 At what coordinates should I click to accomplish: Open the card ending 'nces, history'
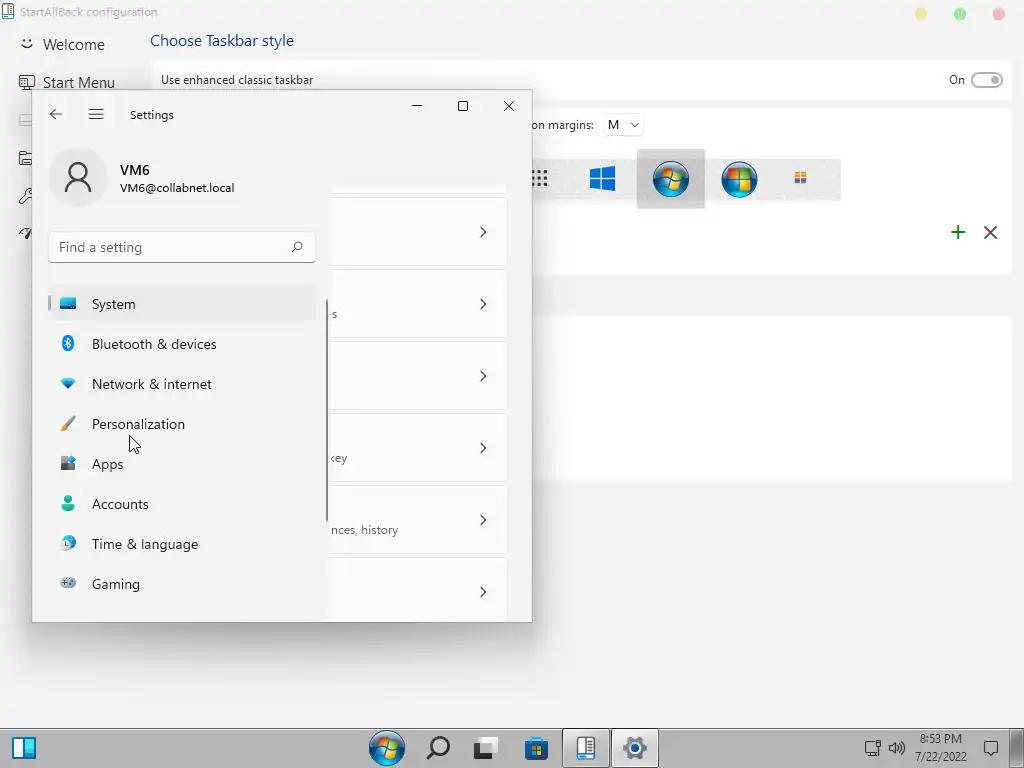[x=483, y=519]
